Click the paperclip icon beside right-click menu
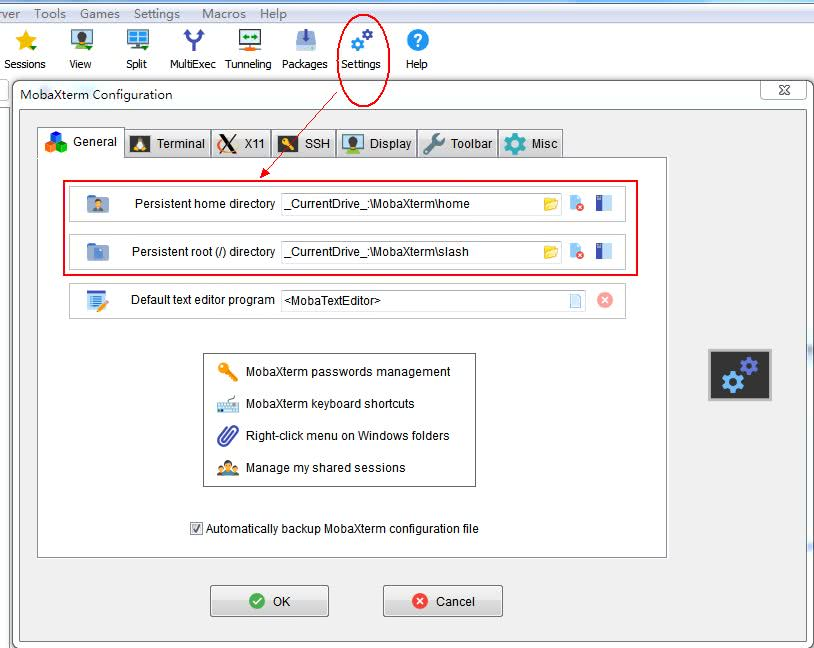Viewport: 814px width, 648px height. [x=227, y=436]
